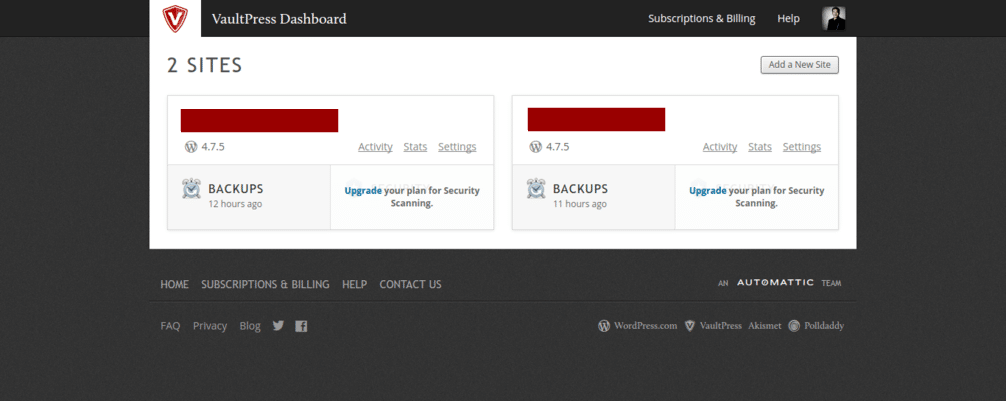Click the '11 hours ago' backup timestamp
Screen dimensions: 1006x401
coord(579,204)
